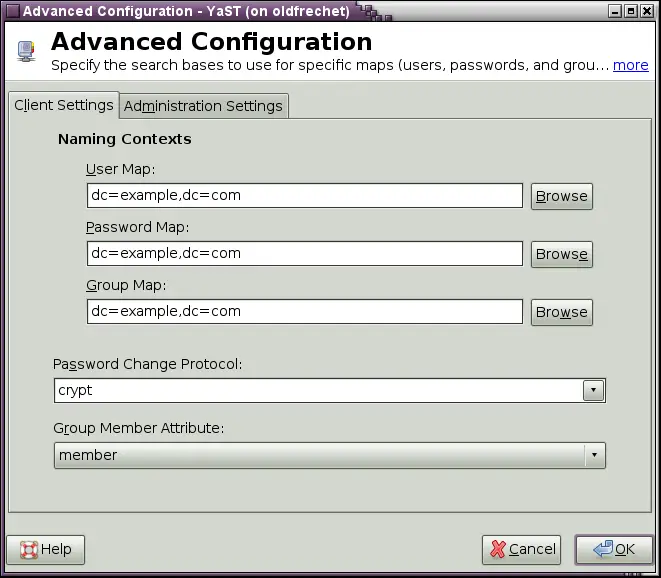
Task: Browse for the Password Map search base
Action: coord(561,254)
